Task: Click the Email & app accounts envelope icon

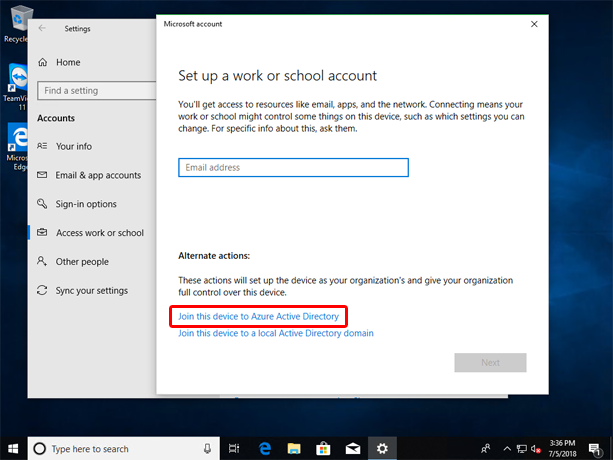Action: [x=42, y=175]
